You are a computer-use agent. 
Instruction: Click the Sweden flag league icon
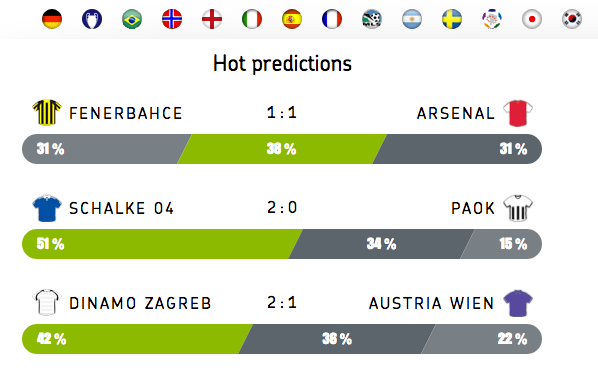pyautogui.click(x=452, y=19)
